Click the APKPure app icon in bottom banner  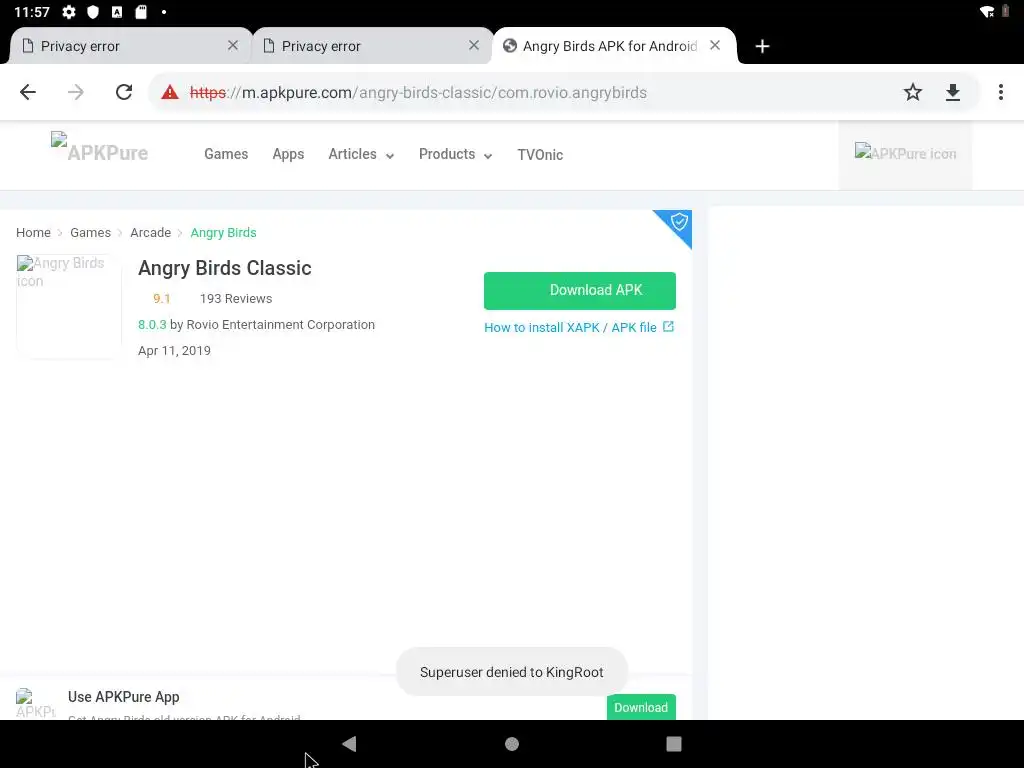[35, 703]
